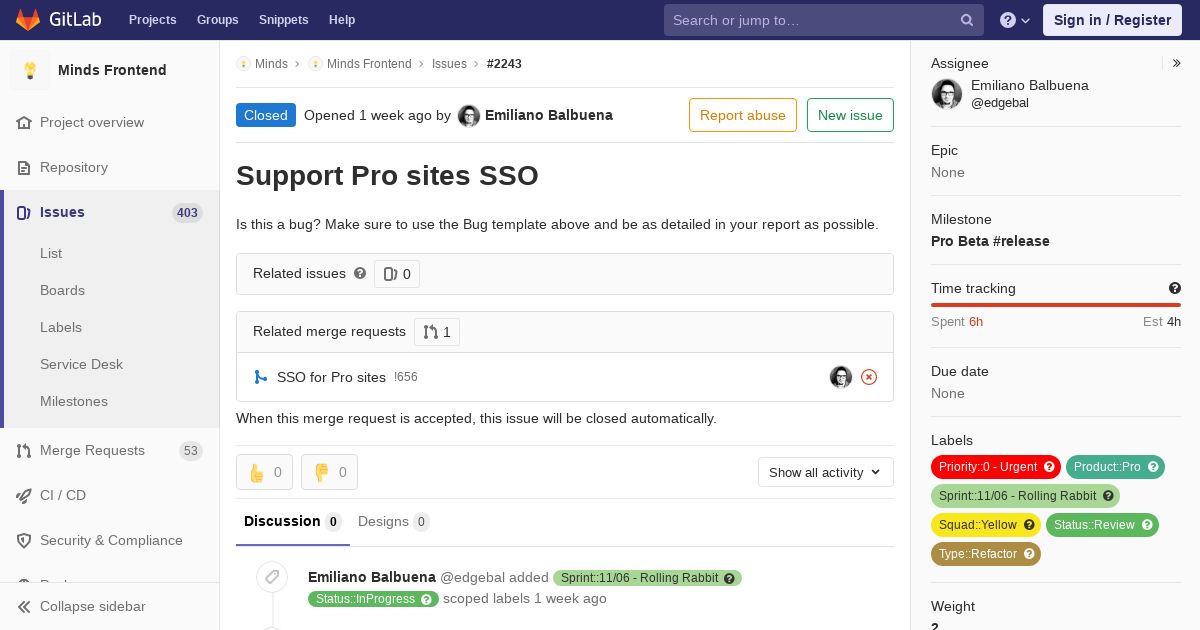The image size is (1200, 630).
Task: Click the Time tracking help icon
Action: [1175, 288]
